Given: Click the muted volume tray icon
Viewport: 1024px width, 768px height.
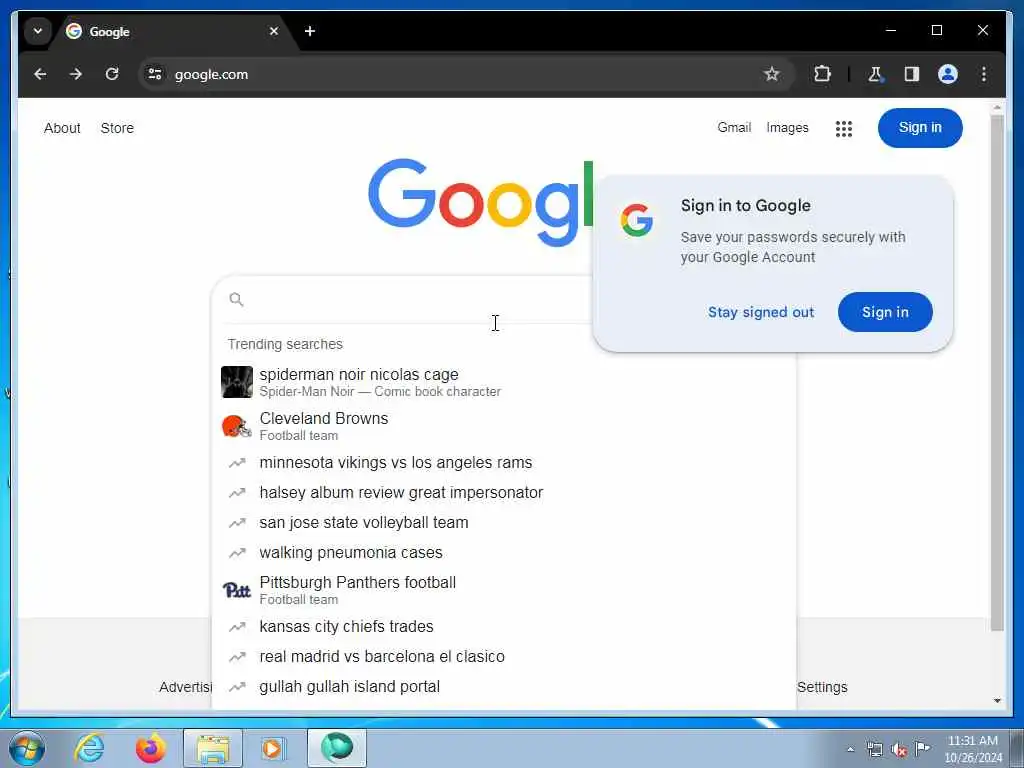Looking at the screenshot, I should click(899, 750).
